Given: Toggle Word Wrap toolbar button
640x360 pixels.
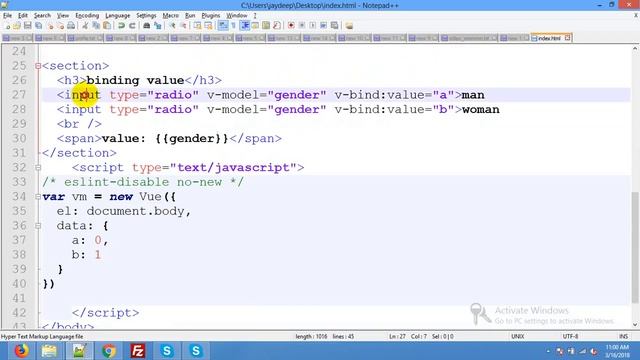Looking at the screenshot, I should click(x=223, y=26).
